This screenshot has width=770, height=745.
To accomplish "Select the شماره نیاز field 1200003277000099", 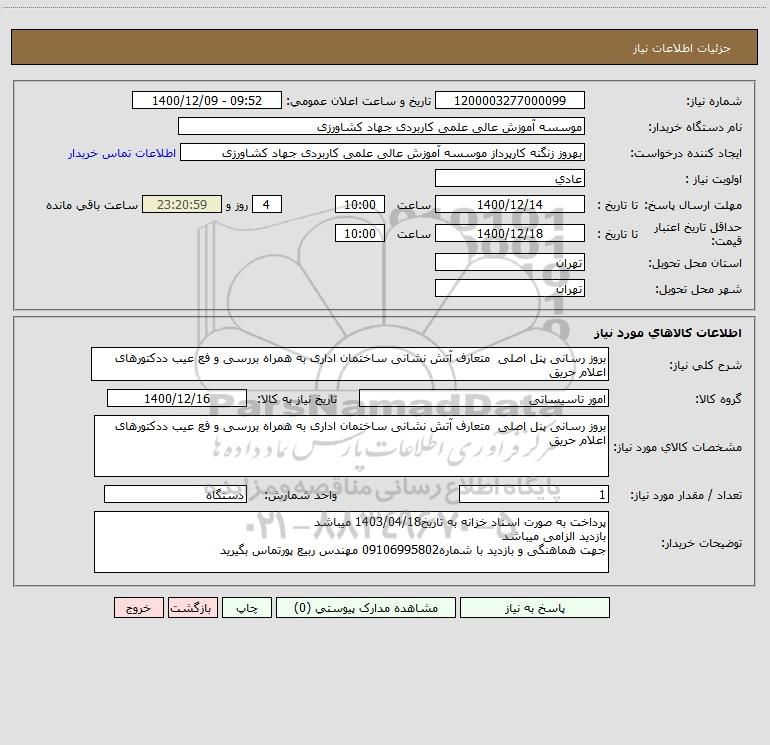I will [510, 100].
